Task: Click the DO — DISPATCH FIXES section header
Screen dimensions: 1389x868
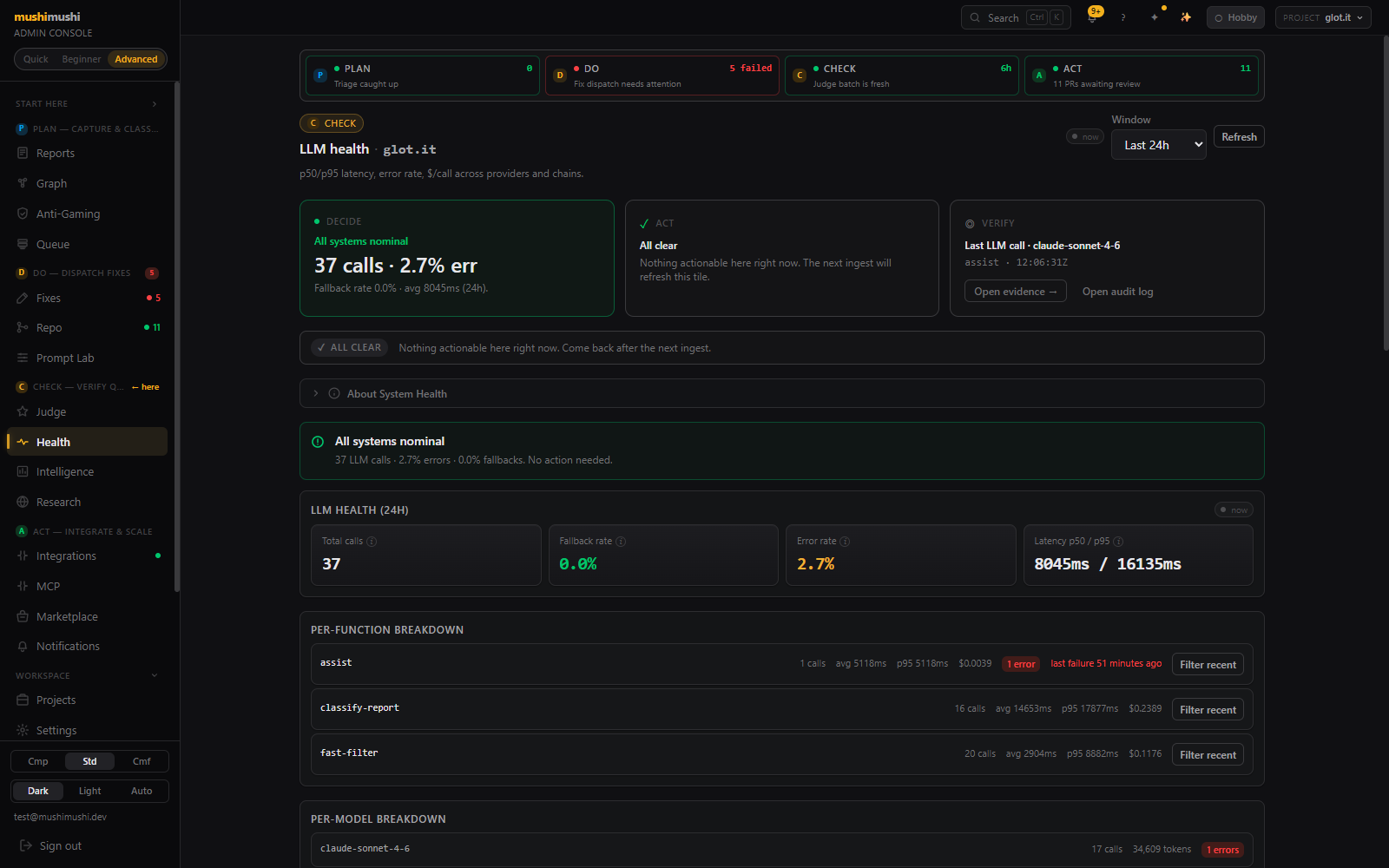Action: click(87, 273)
